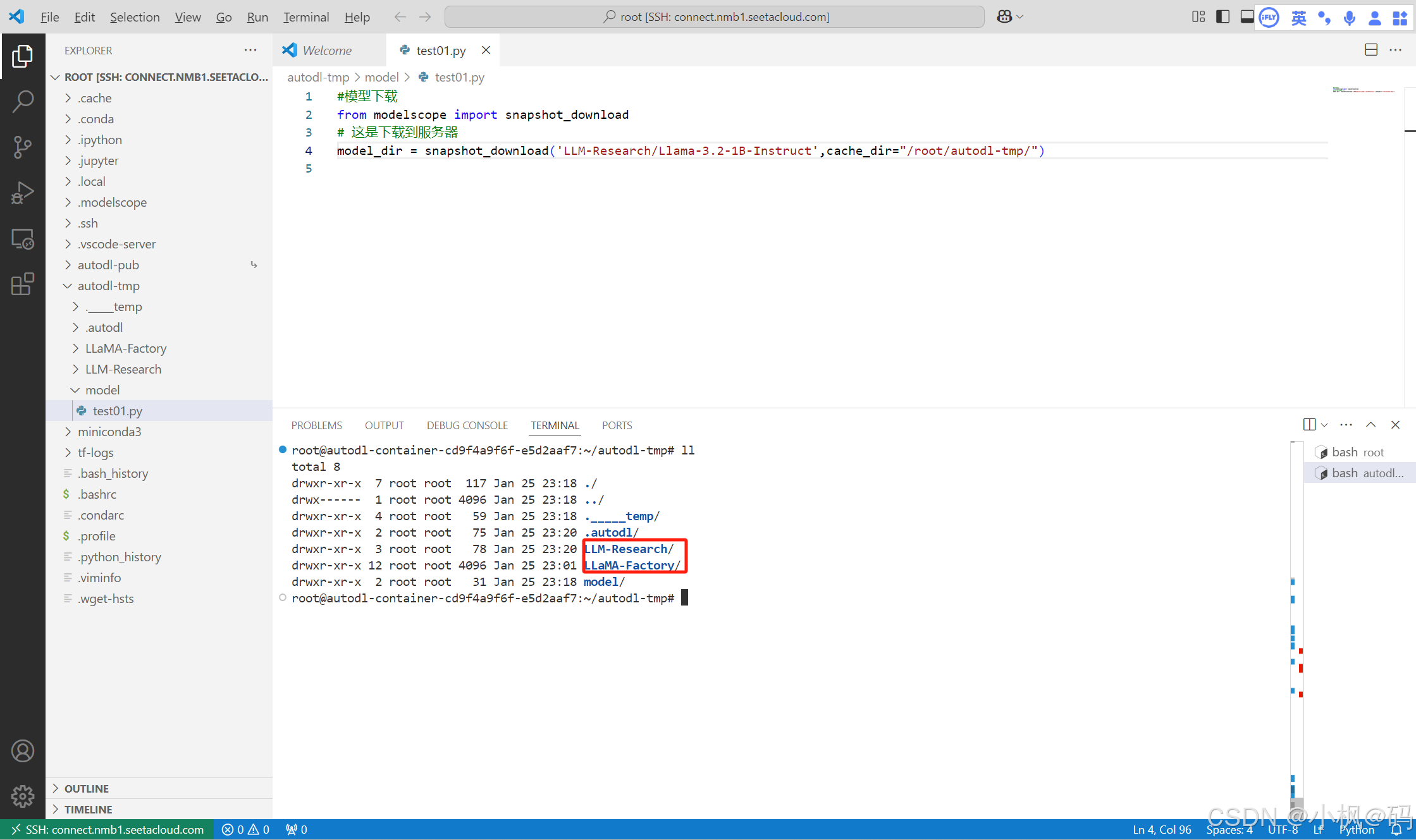Select the bash autodl terminal instance
The height and width of the screenshot is (840, 1416).
[x=1360, y=473]
